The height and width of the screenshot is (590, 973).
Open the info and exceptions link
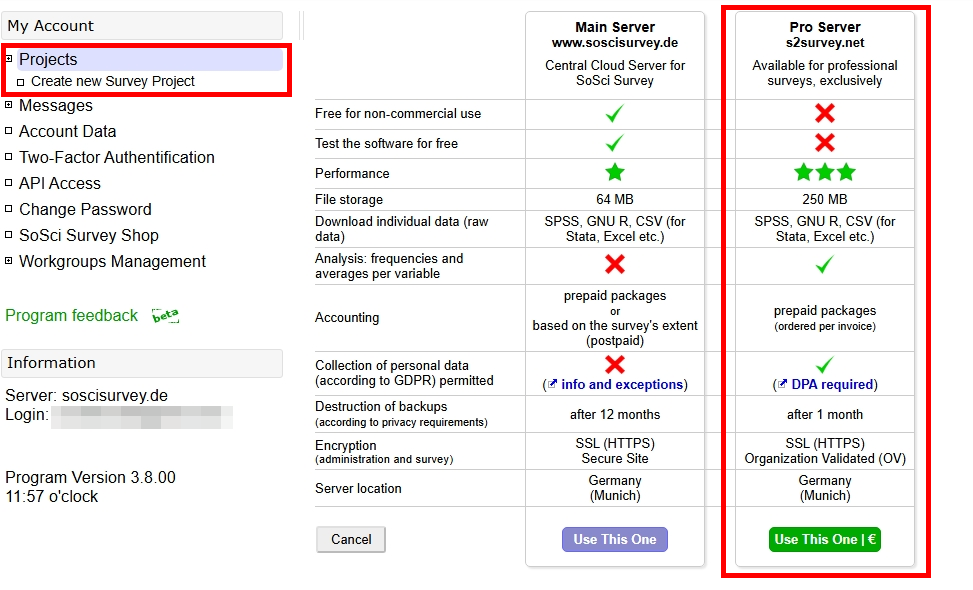(x=622, y=386)
